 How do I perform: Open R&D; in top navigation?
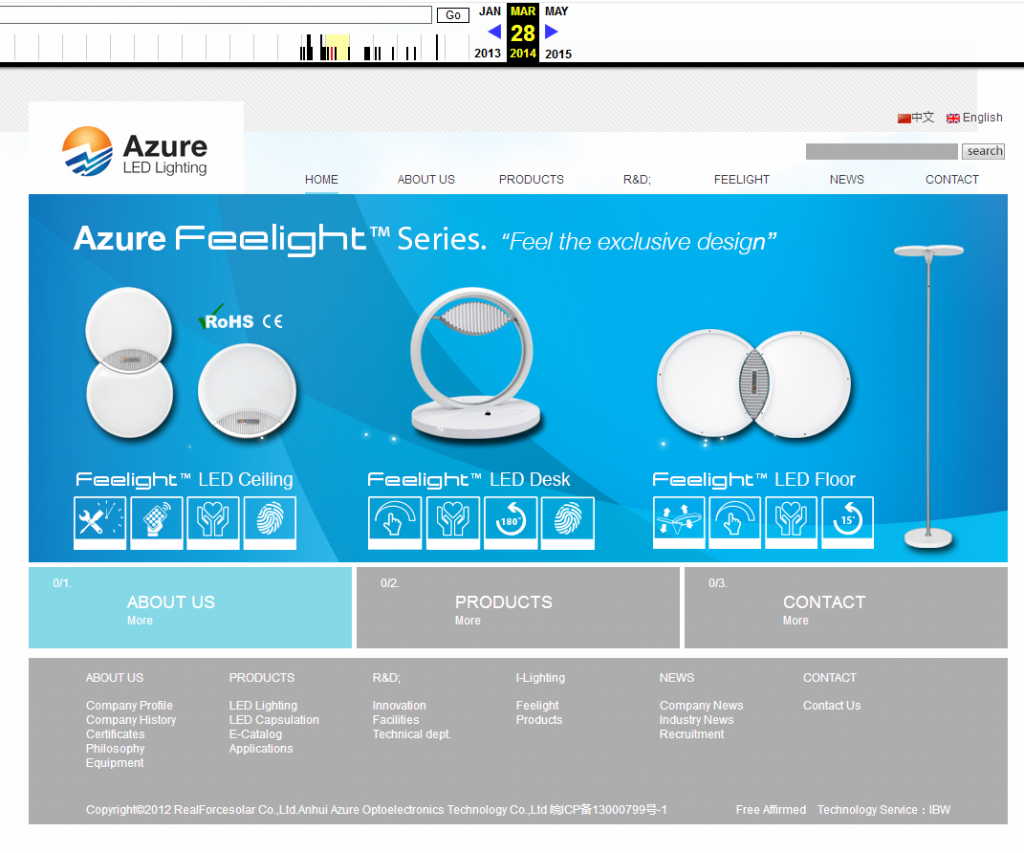point(637,180)
